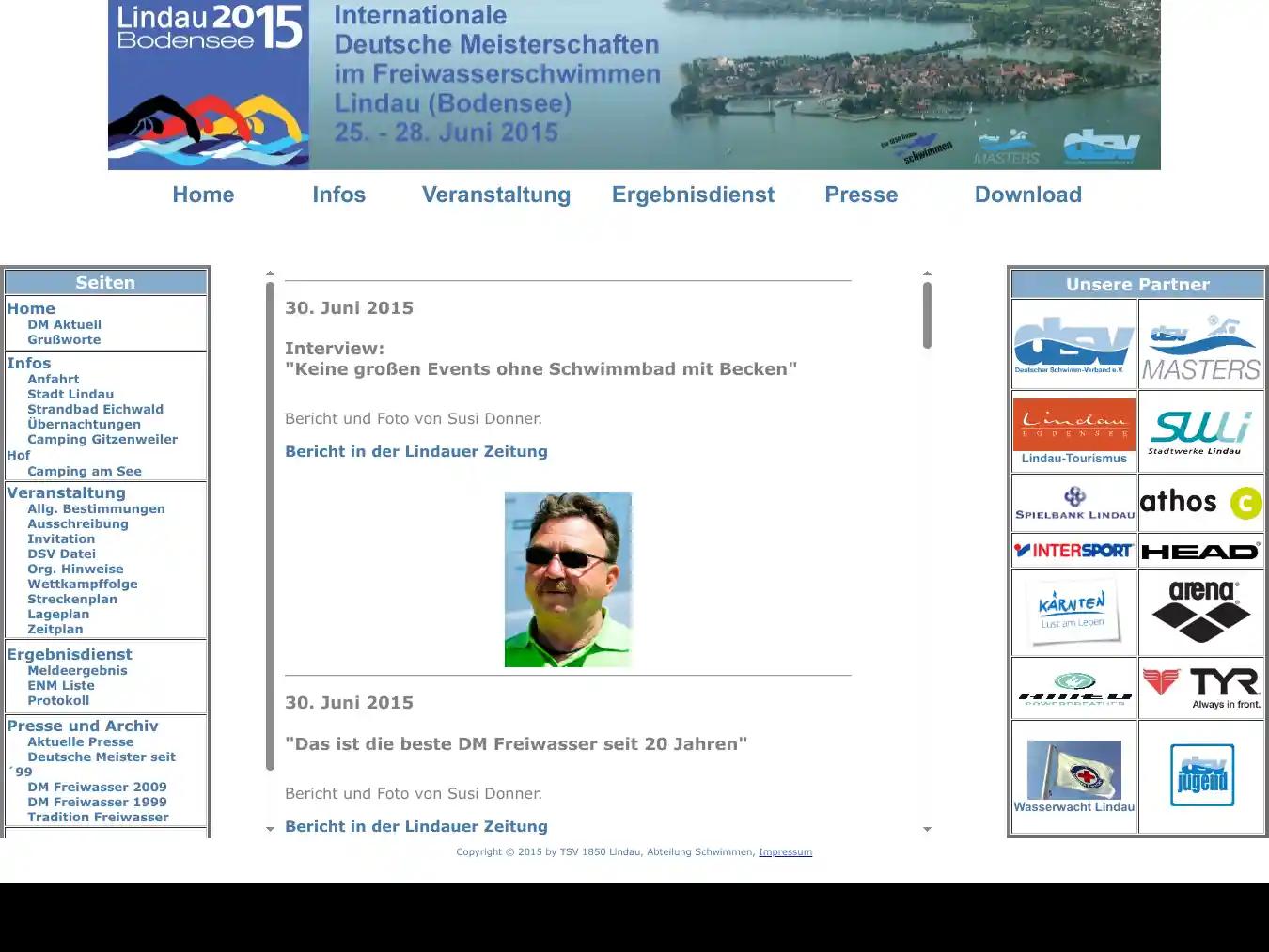Click the Intersport partner logo

point(1073,551)
